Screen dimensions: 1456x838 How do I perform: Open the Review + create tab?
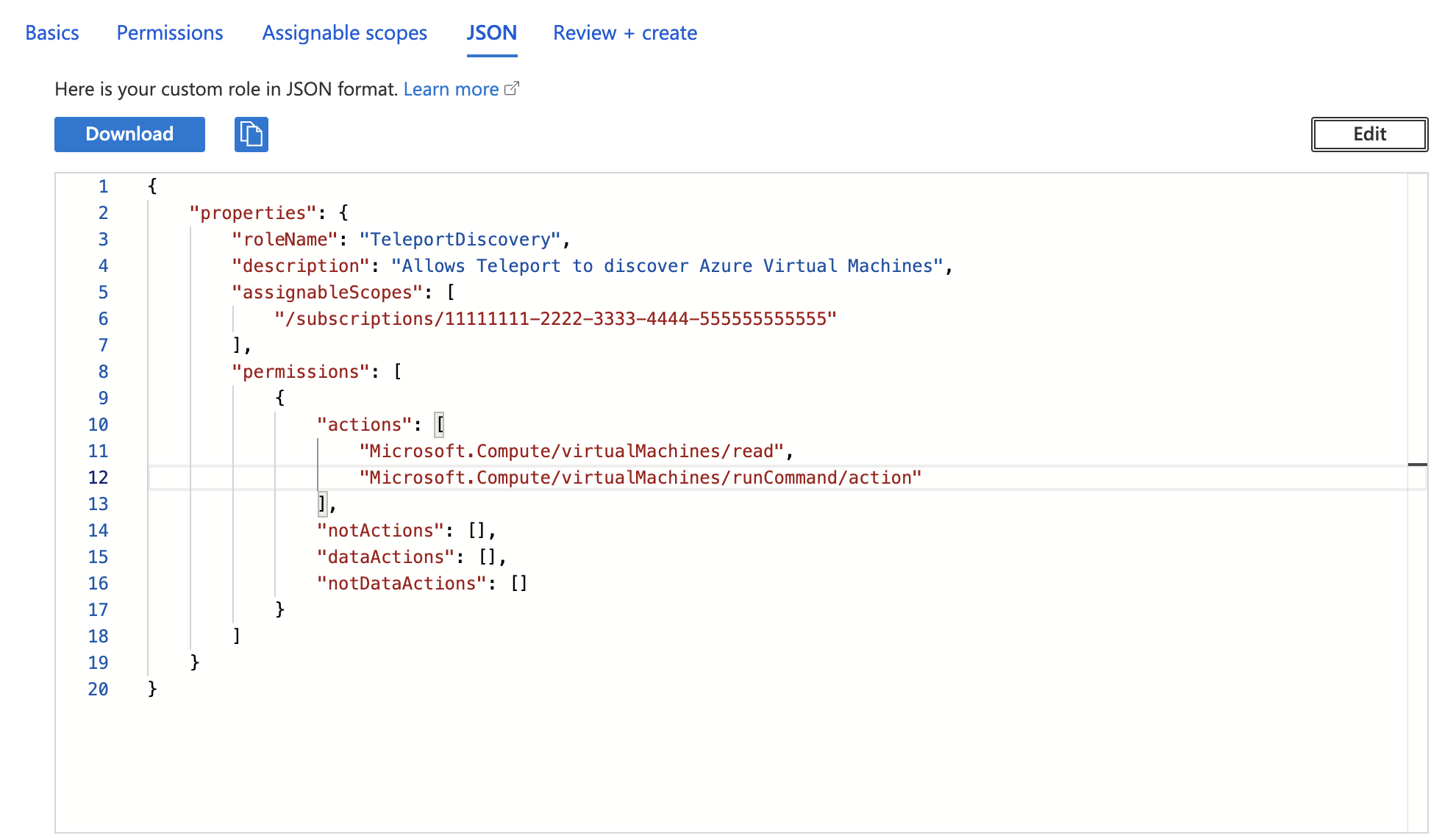click(x=624, y=32)
